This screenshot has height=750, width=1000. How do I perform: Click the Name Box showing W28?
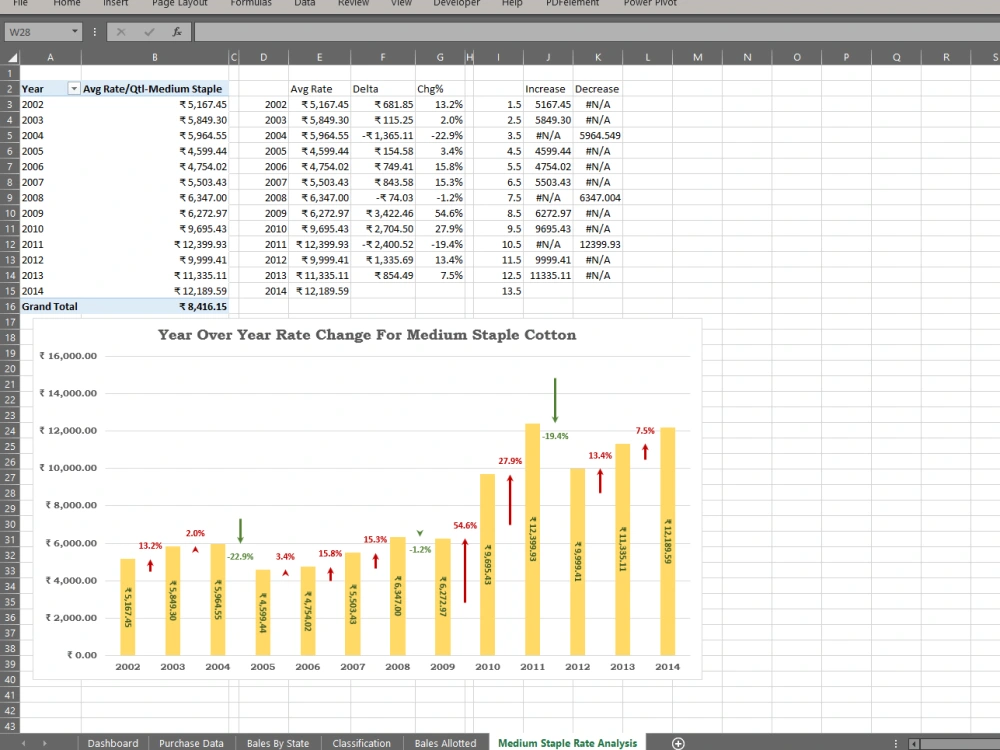click(x=37, y=32)
